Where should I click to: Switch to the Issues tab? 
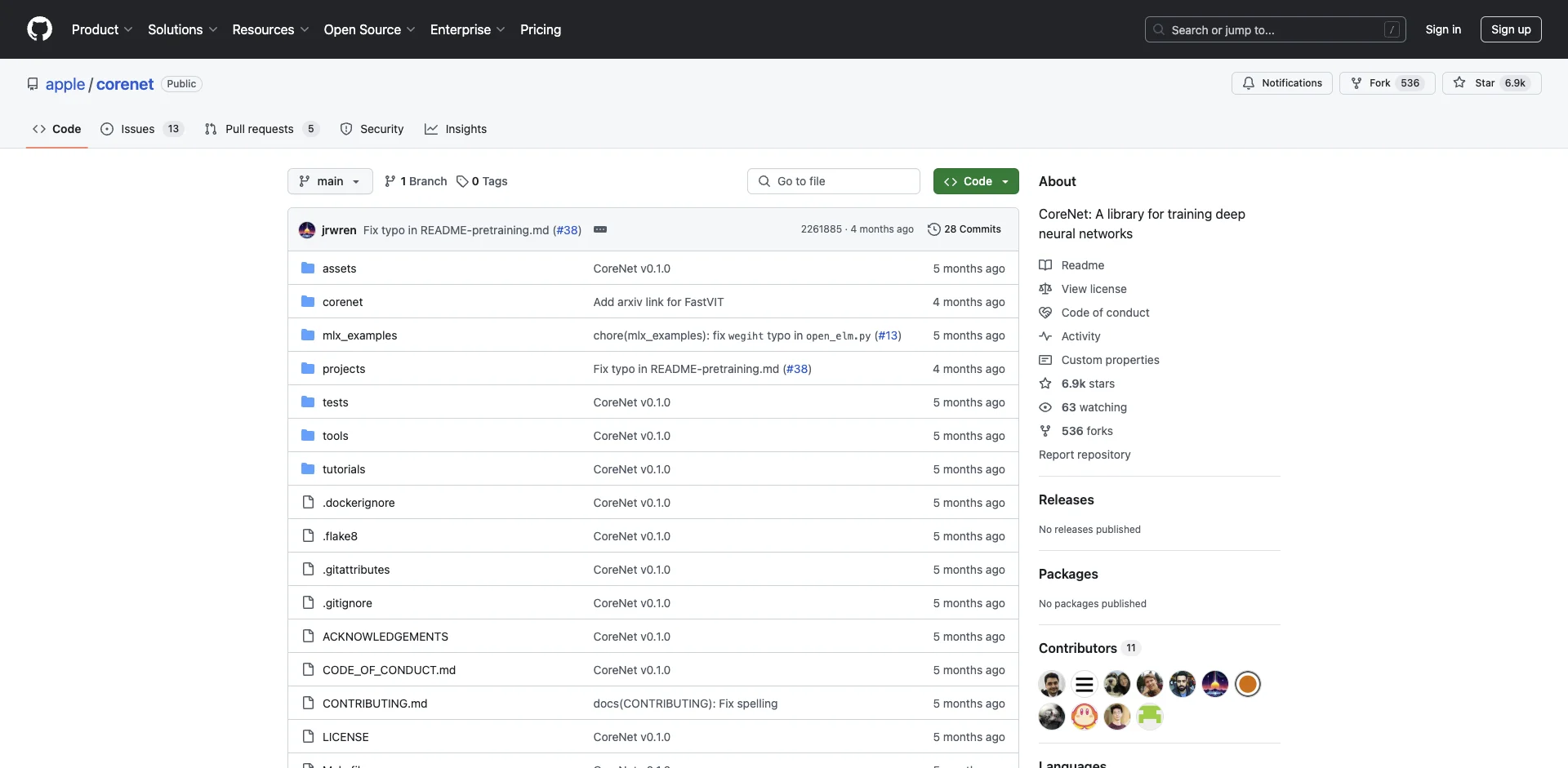[142, 129]
